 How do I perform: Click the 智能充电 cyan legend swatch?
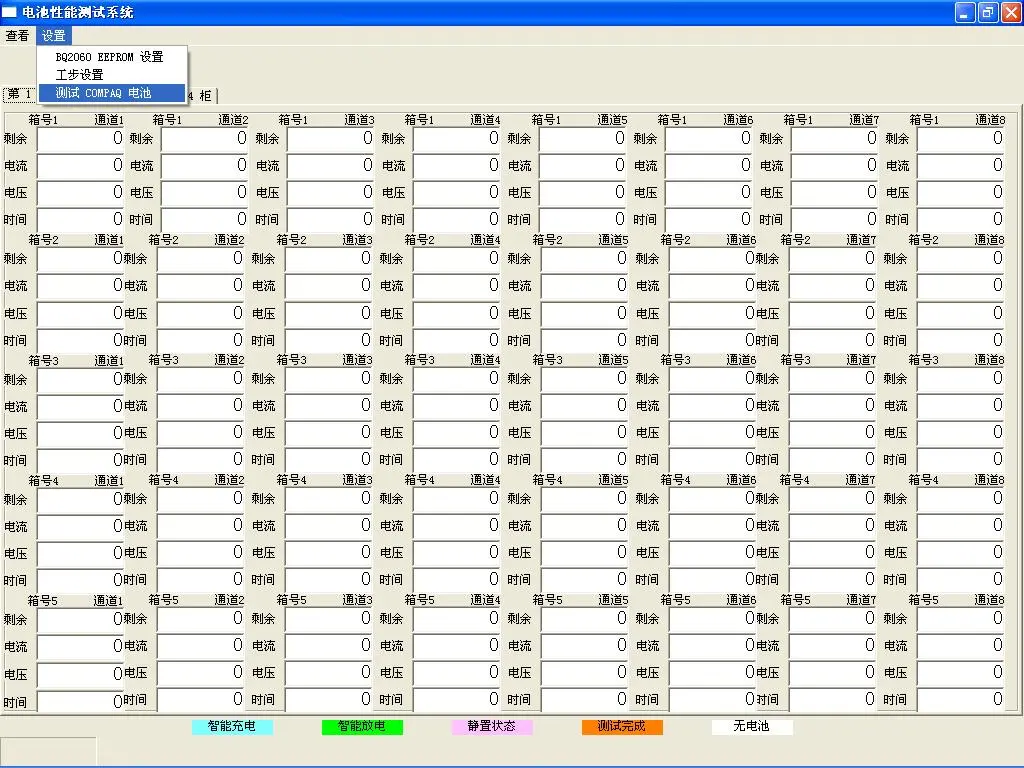point(232,726)
